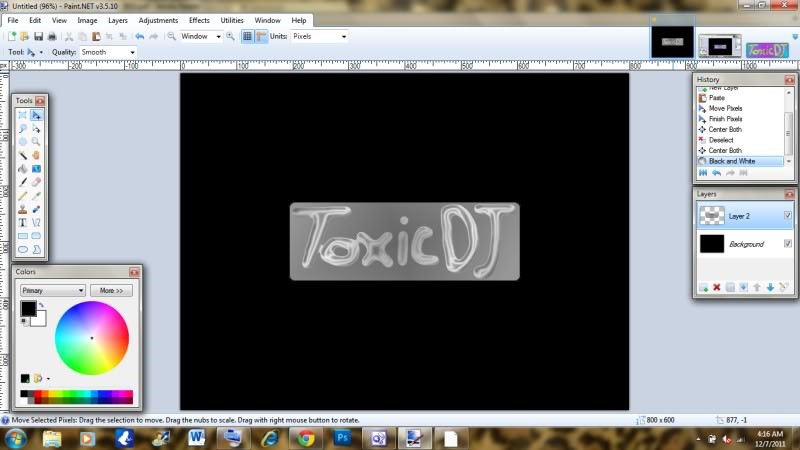Select the Eraser tool

pos(36,182)
